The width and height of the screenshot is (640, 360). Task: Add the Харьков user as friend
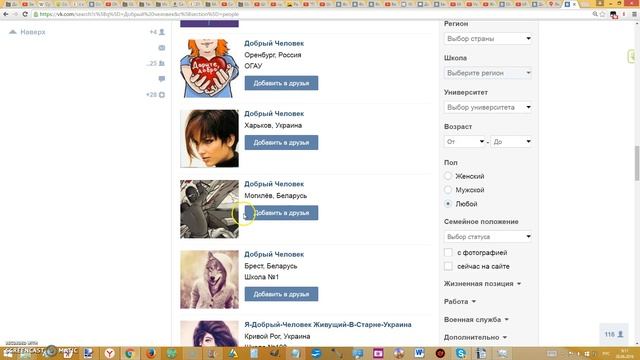[x=281, y=143]
